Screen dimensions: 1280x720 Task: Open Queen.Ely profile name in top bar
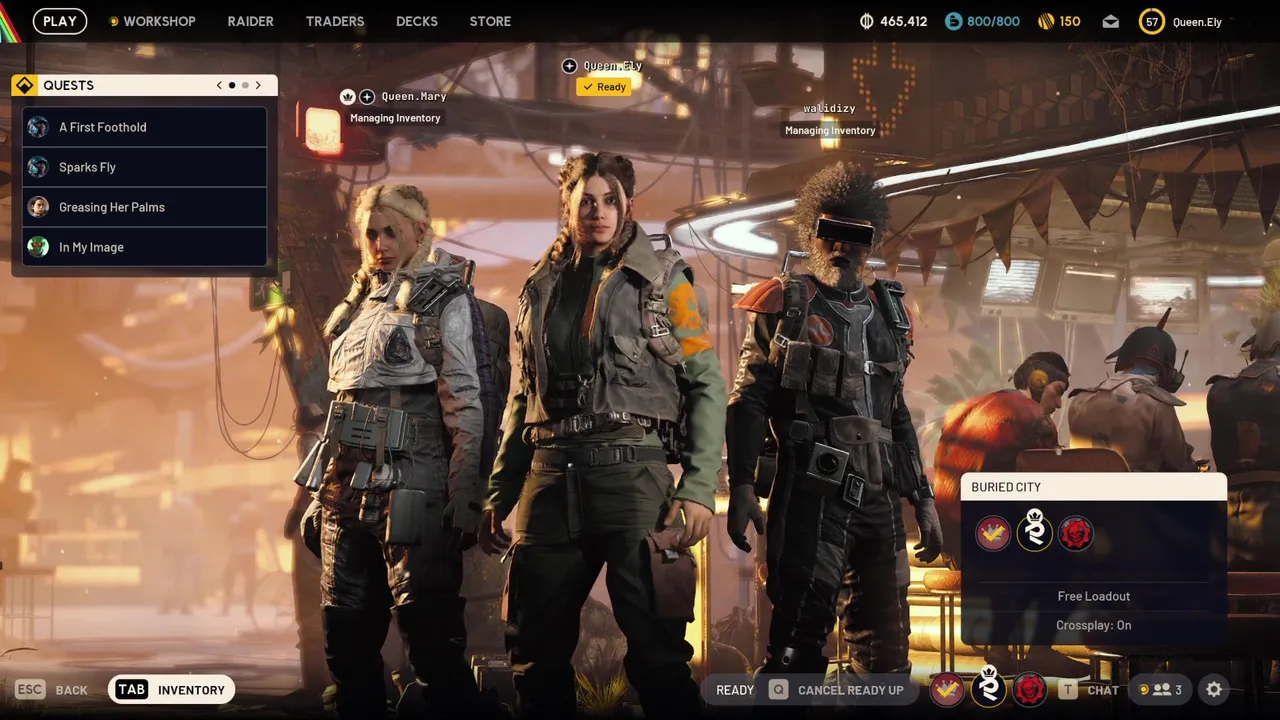click(1197, 22)
